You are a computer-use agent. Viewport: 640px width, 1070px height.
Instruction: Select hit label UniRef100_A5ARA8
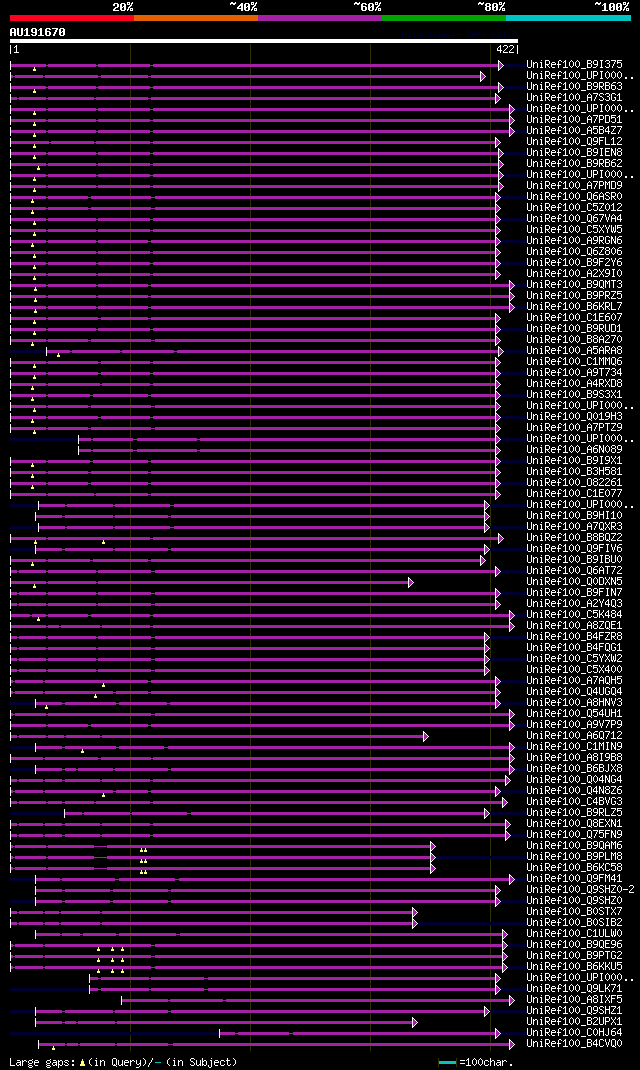574,350
